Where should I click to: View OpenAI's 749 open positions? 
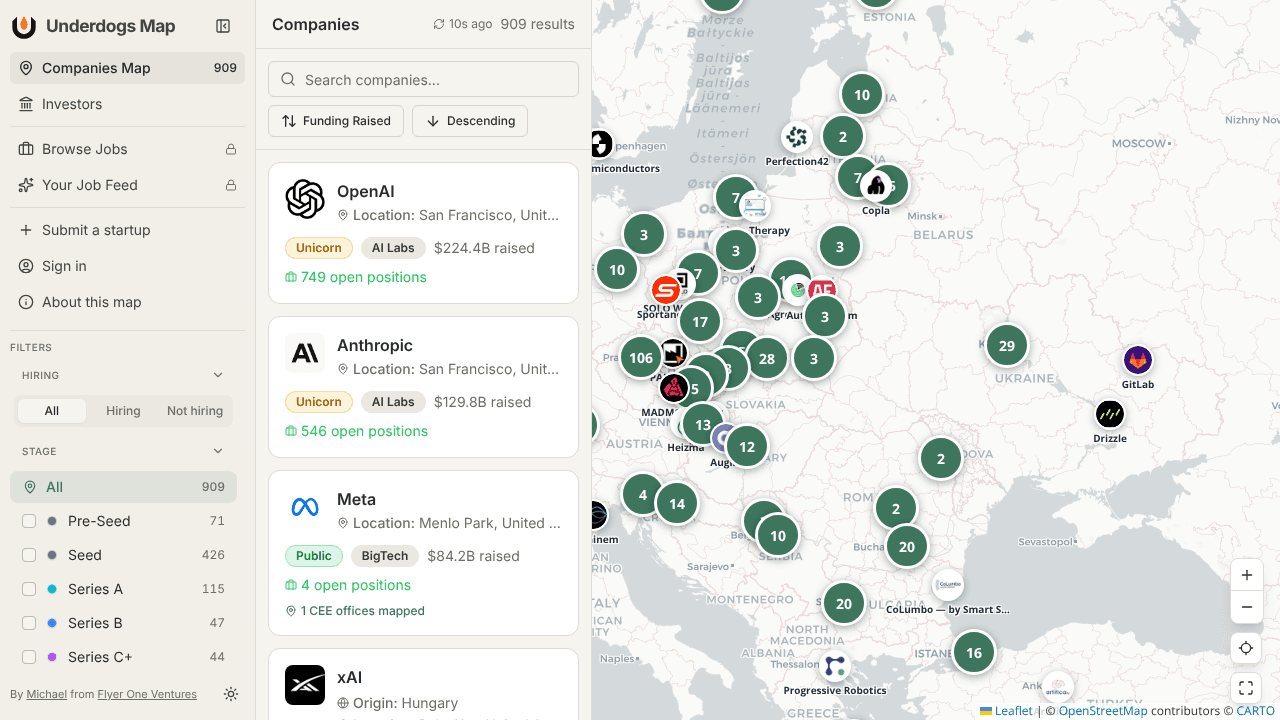pos(356,277)
